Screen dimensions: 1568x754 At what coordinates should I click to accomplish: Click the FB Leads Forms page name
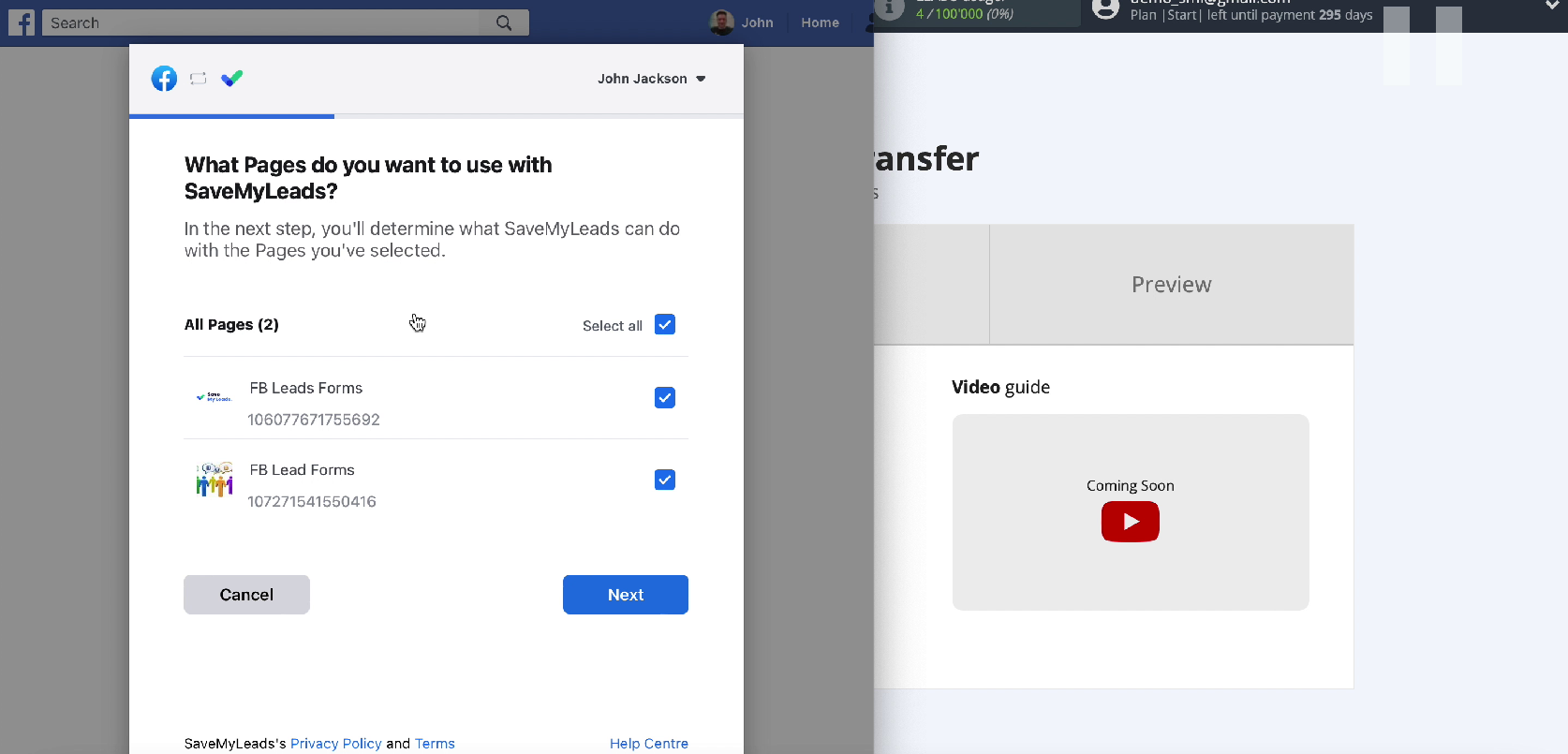point(306,388)
